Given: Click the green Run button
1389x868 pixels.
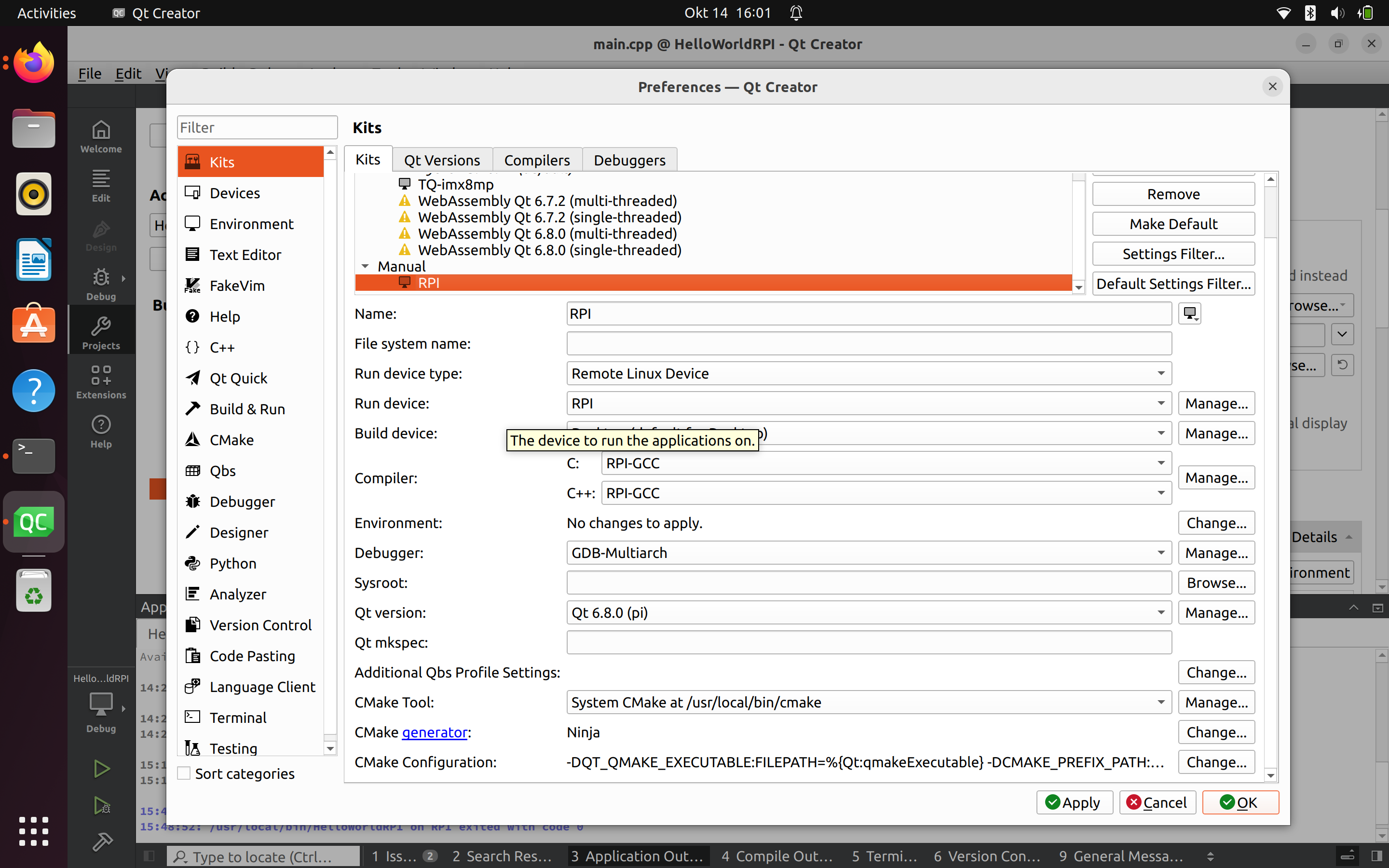Looking at the screenshot, I should coord(102,768).
